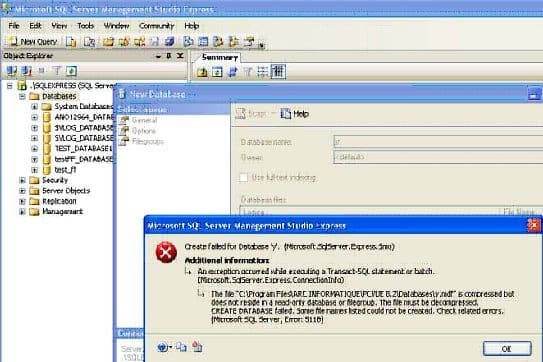Click the help globe icon in error dialog

[x=162, y=347]
